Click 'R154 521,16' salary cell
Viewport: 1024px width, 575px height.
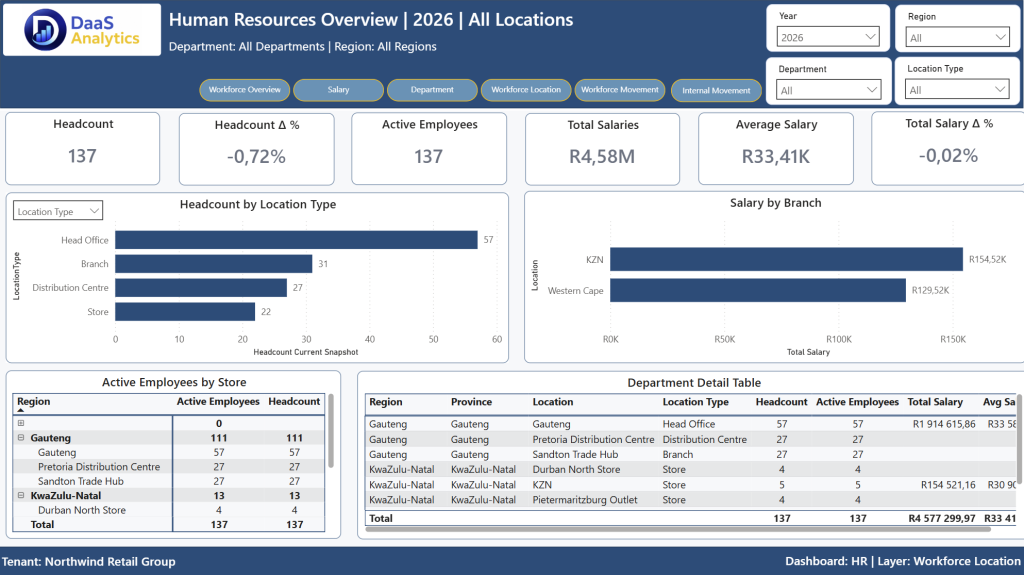(948, 485)
